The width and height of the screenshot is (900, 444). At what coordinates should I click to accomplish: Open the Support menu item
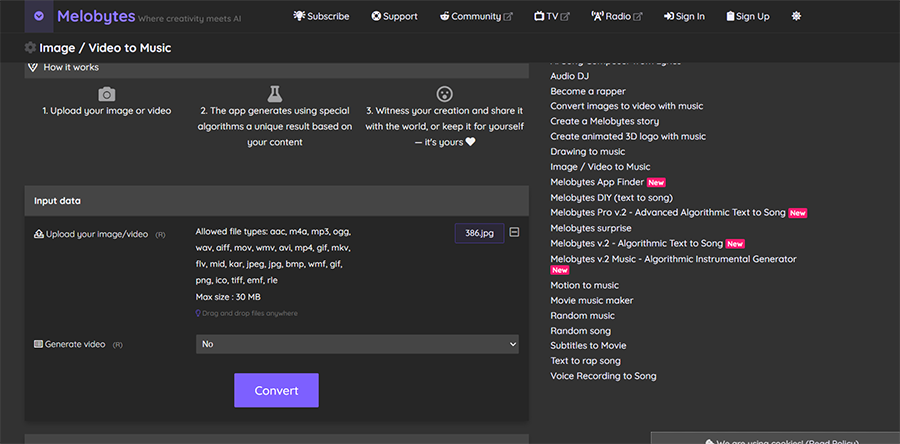(394, 16)
